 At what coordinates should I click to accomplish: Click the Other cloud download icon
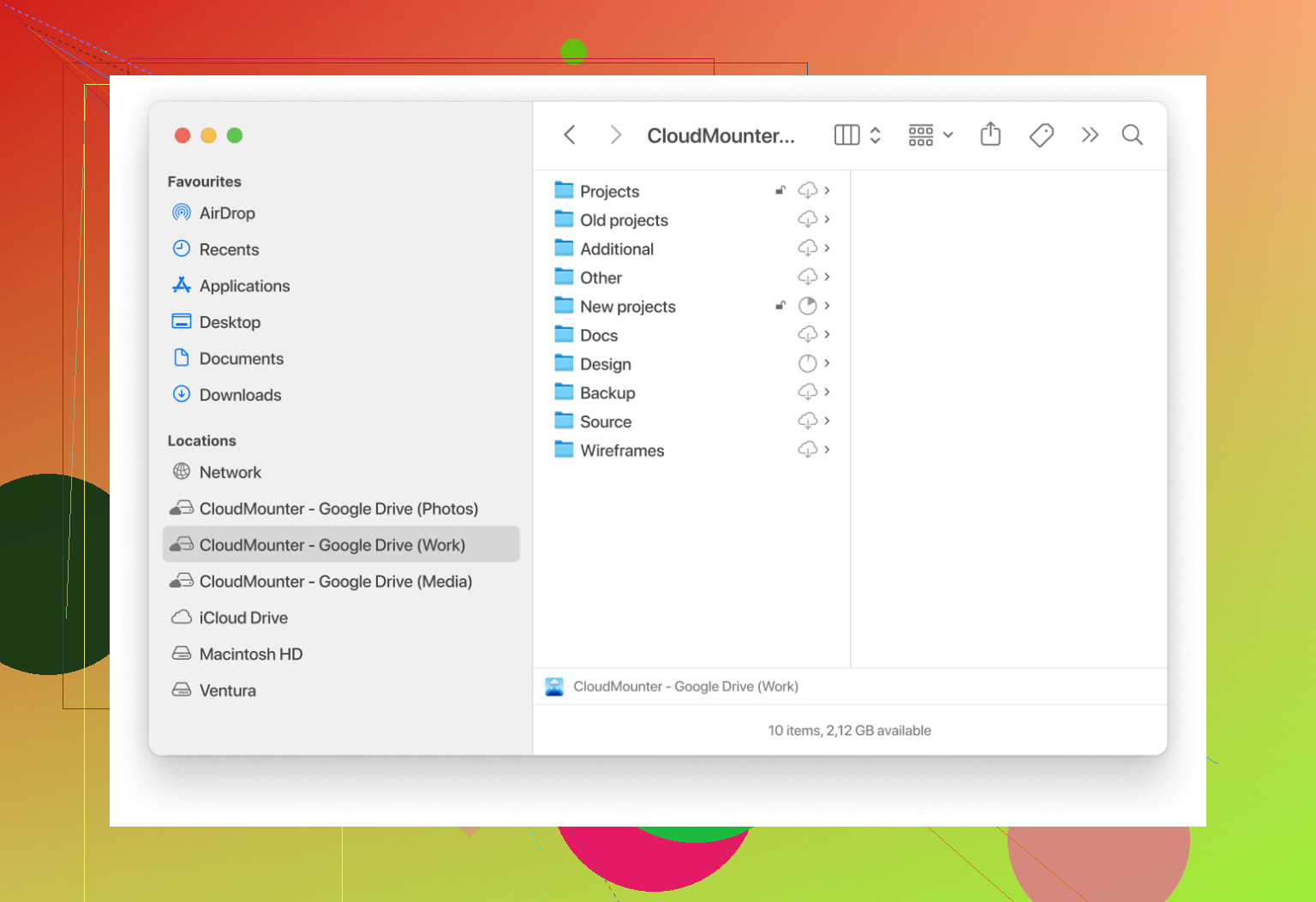click(807, 277)
